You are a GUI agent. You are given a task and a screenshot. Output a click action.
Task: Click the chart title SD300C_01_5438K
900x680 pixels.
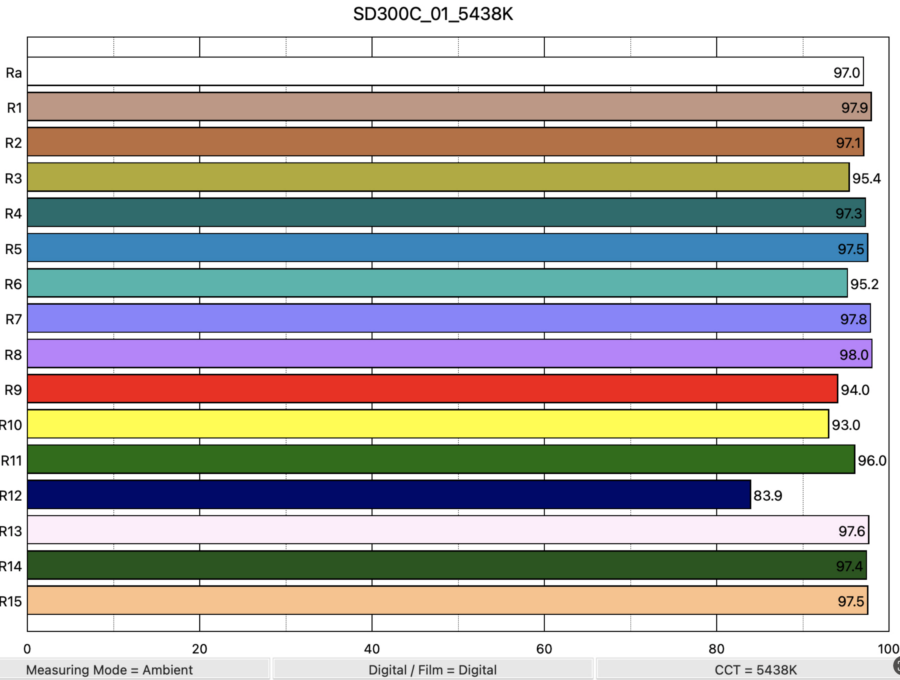tap(433, 15)
